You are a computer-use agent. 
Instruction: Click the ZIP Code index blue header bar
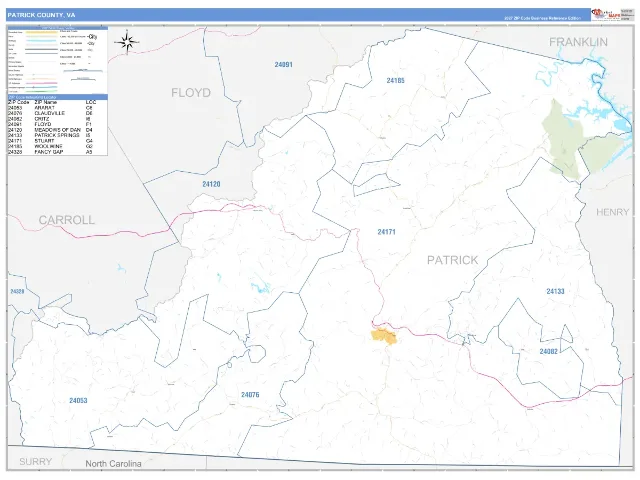point(58,97)
